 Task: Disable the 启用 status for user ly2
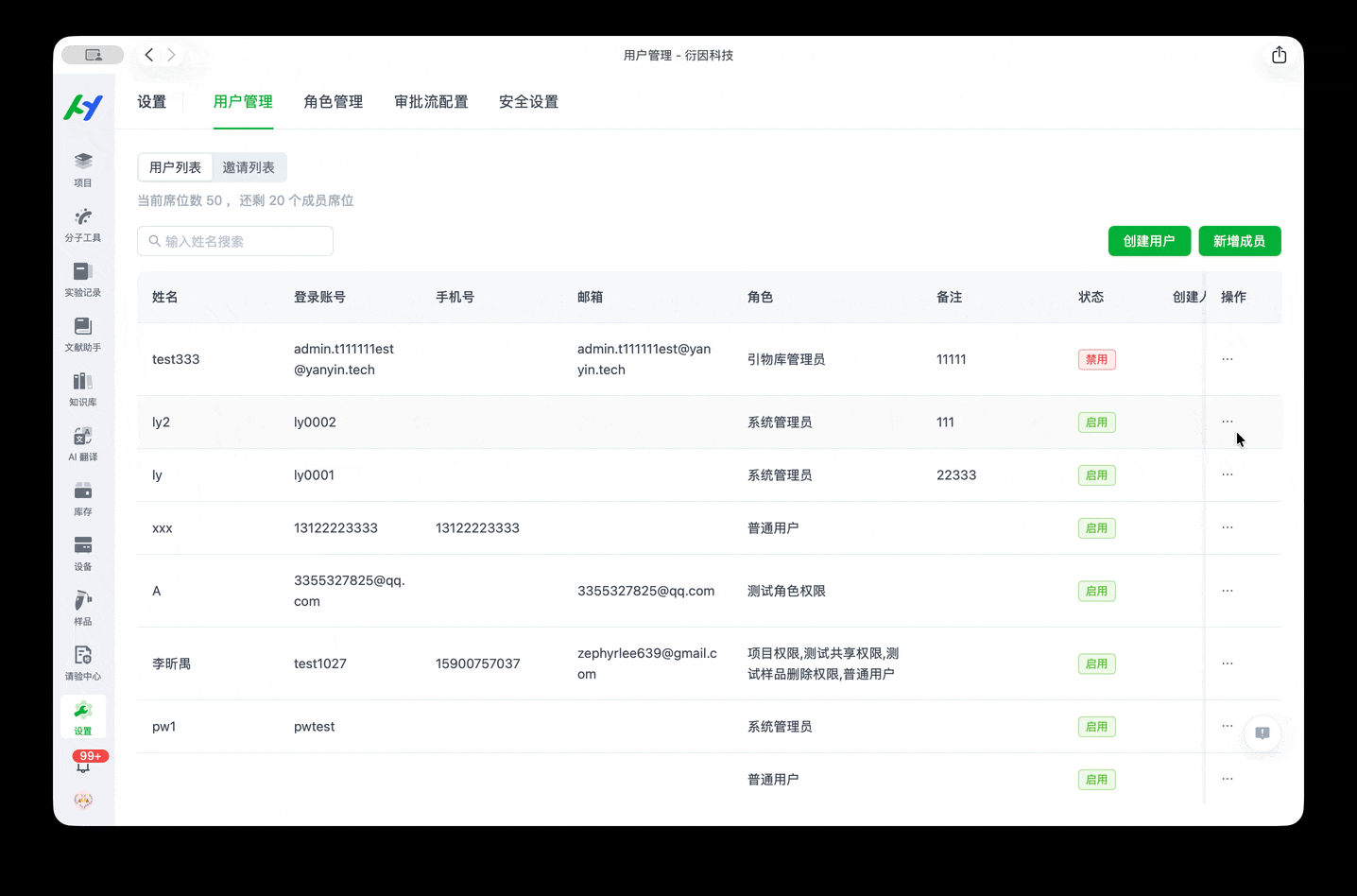click(1096, 422)
